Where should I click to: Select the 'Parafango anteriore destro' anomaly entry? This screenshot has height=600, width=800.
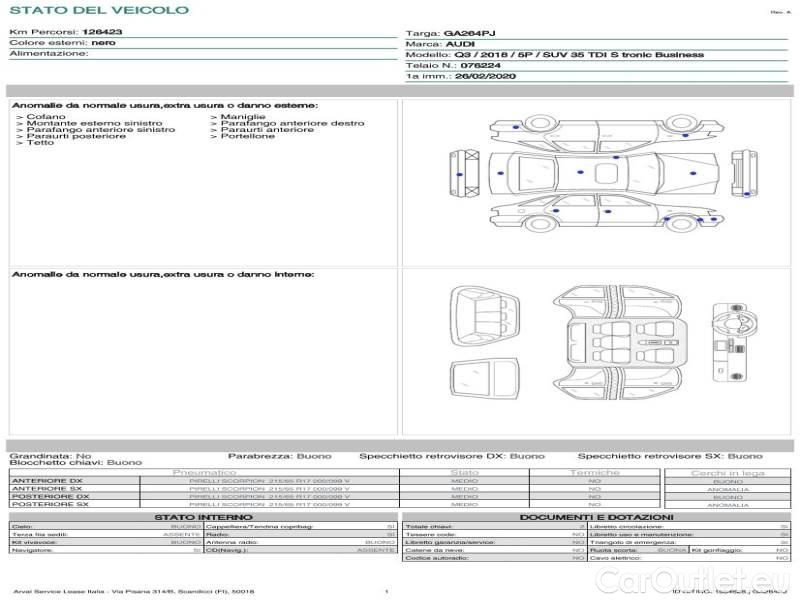click(292, 123)
